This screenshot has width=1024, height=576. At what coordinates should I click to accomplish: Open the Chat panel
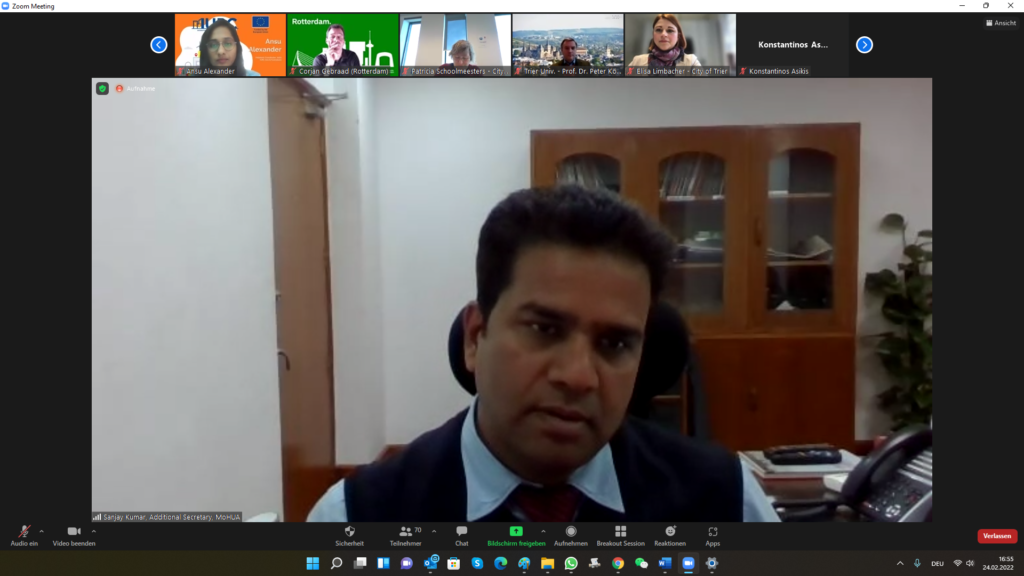tap(461, 532)
